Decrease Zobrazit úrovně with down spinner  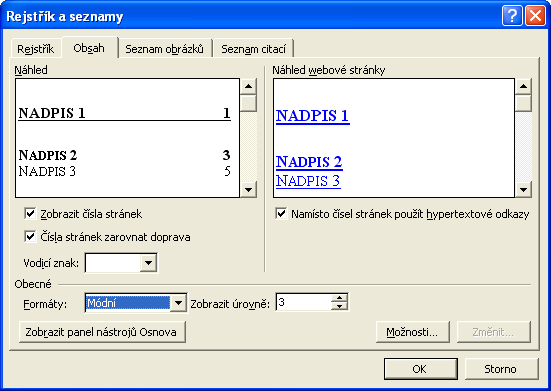[x=339, y=306]
